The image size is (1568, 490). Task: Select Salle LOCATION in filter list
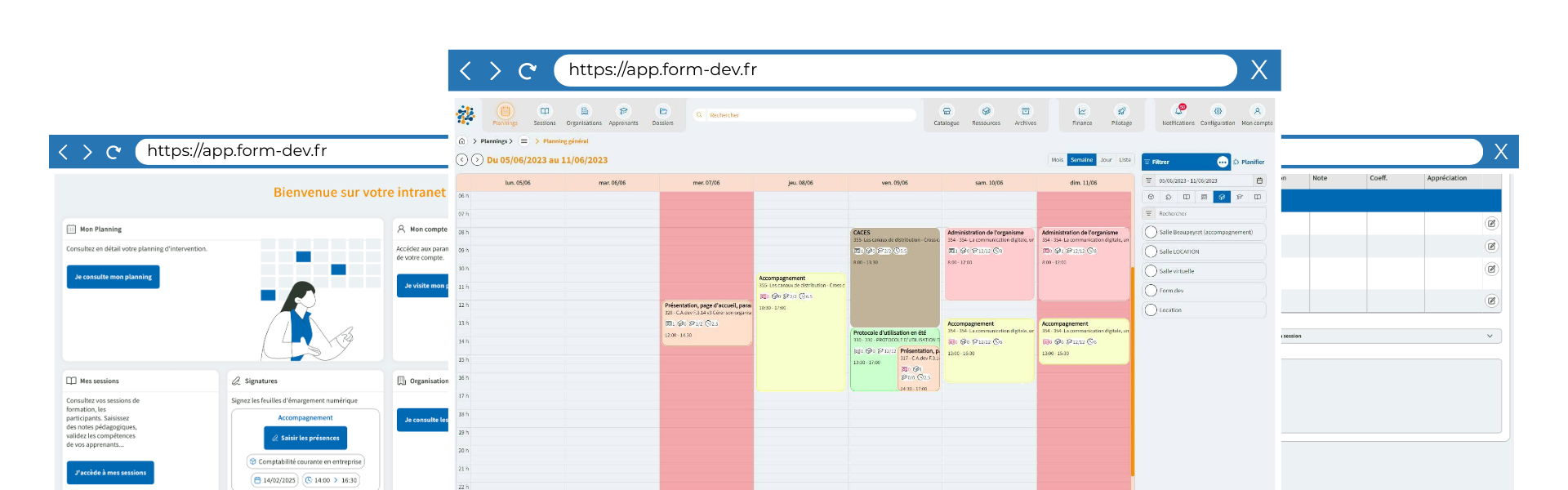[x=1151, y=252]
